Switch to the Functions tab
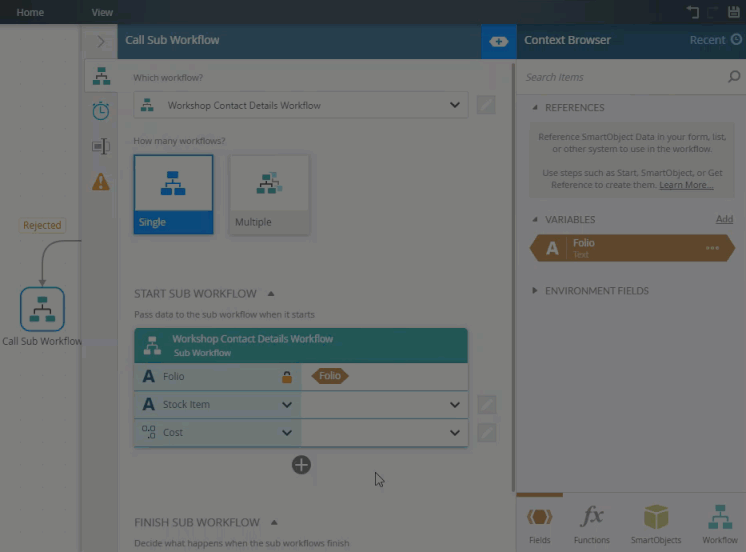This screenshot has height=552, width=746. point(591,524)
